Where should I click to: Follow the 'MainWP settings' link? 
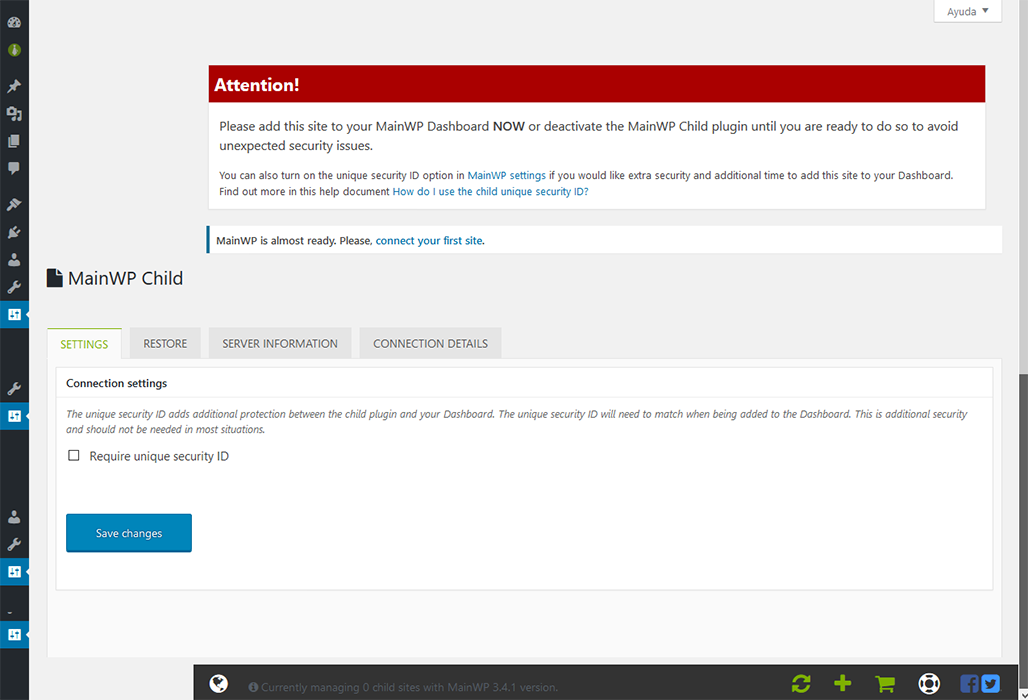[x=506, y=175]
